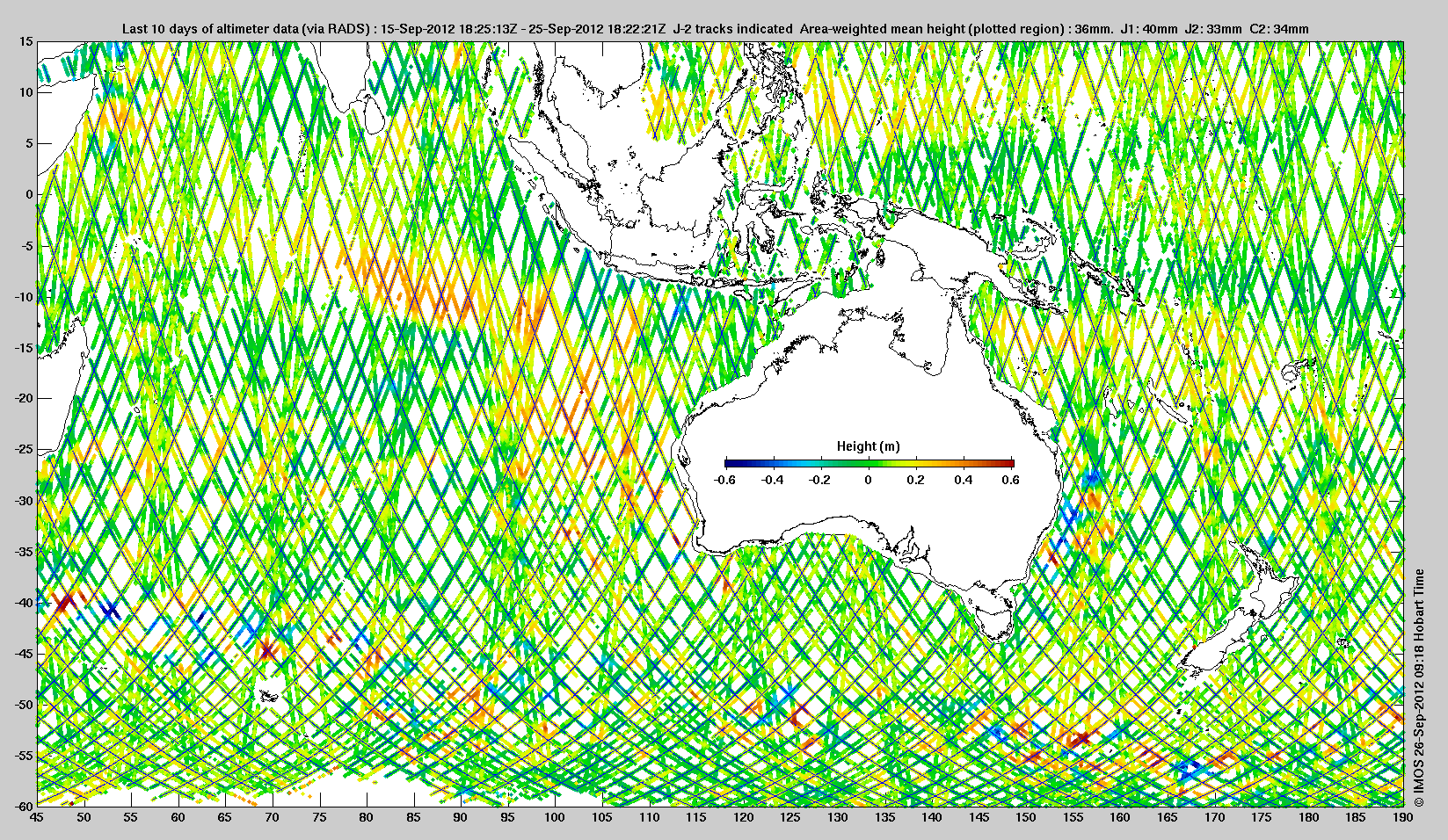Image resolution: width=1448 pixels, height=840 pixels.
Task: Click 'Last 10 days of altimeter data' title text
Action: tap(210, 29)
